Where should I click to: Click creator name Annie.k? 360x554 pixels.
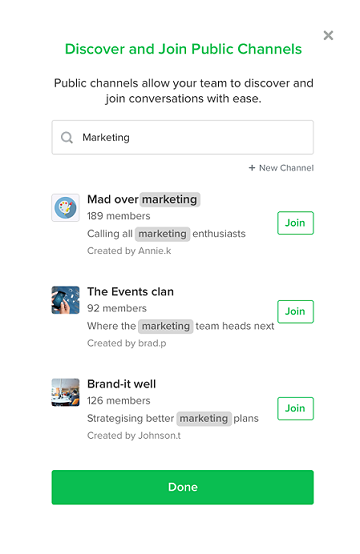[154, 251]
